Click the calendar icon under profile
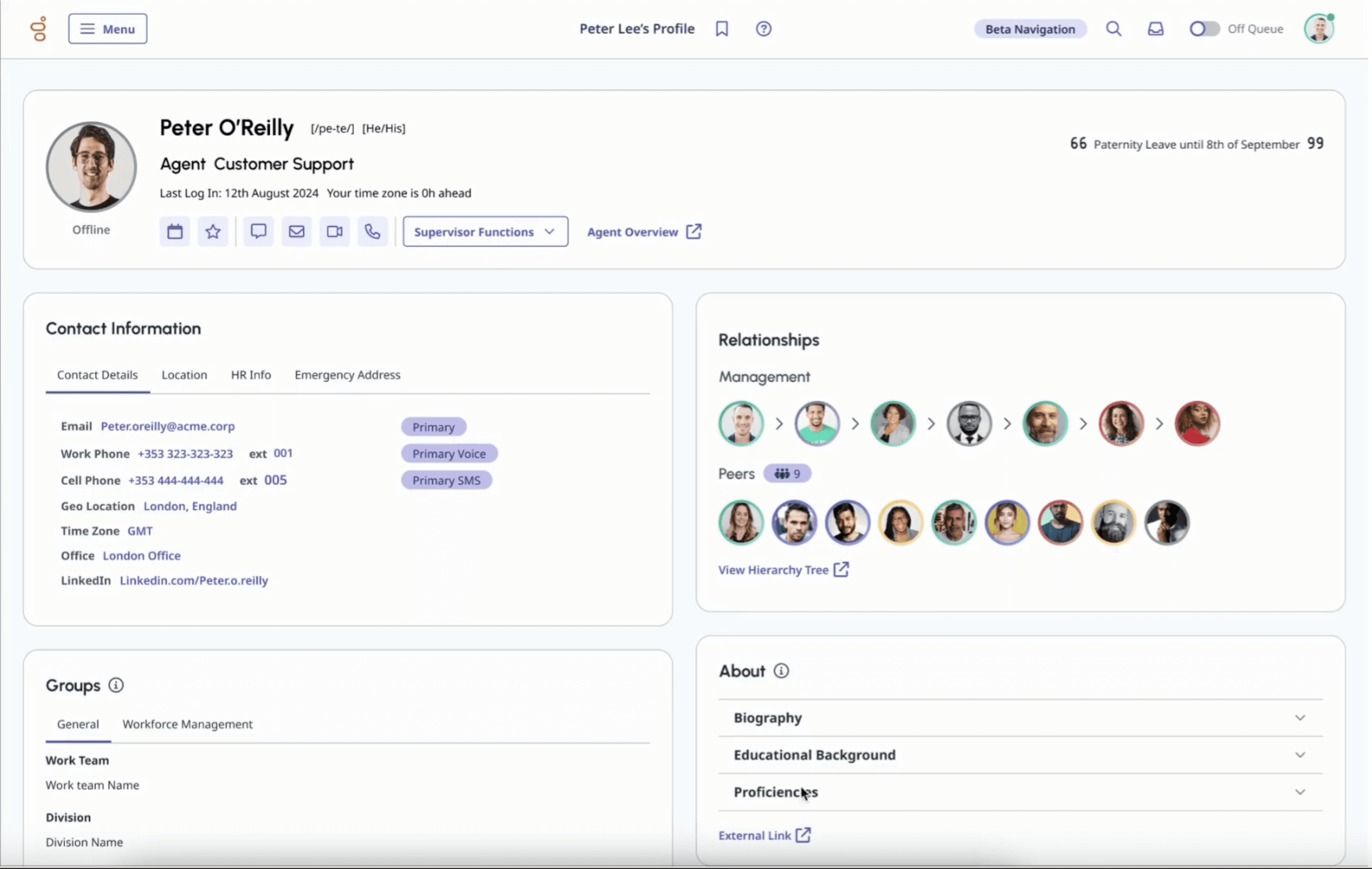The image size is (1372, 869). click(174, 231)
